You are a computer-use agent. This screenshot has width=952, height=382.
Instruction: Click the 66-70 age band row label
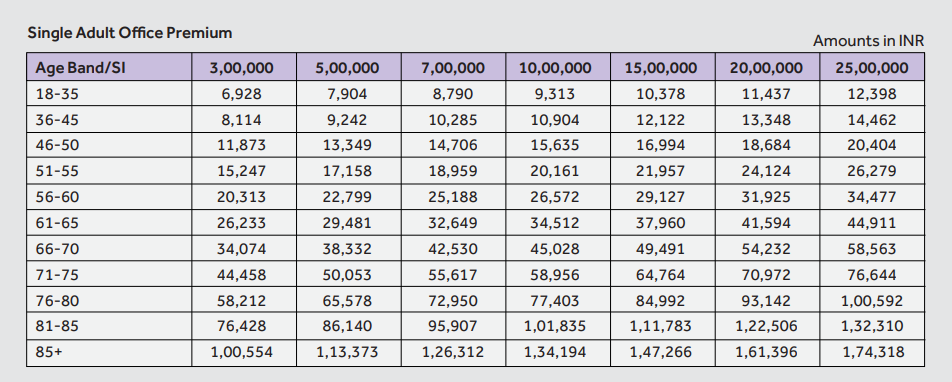[x=57, y=249]
